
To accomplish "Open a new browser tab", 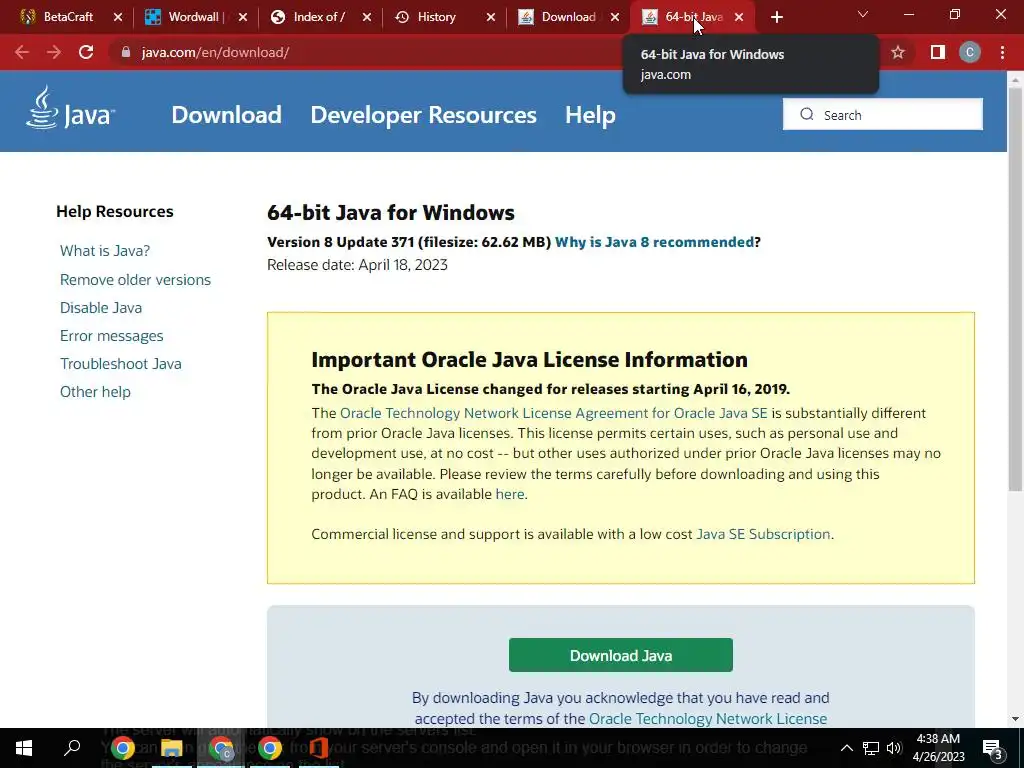I will click(x=776, y=17).
